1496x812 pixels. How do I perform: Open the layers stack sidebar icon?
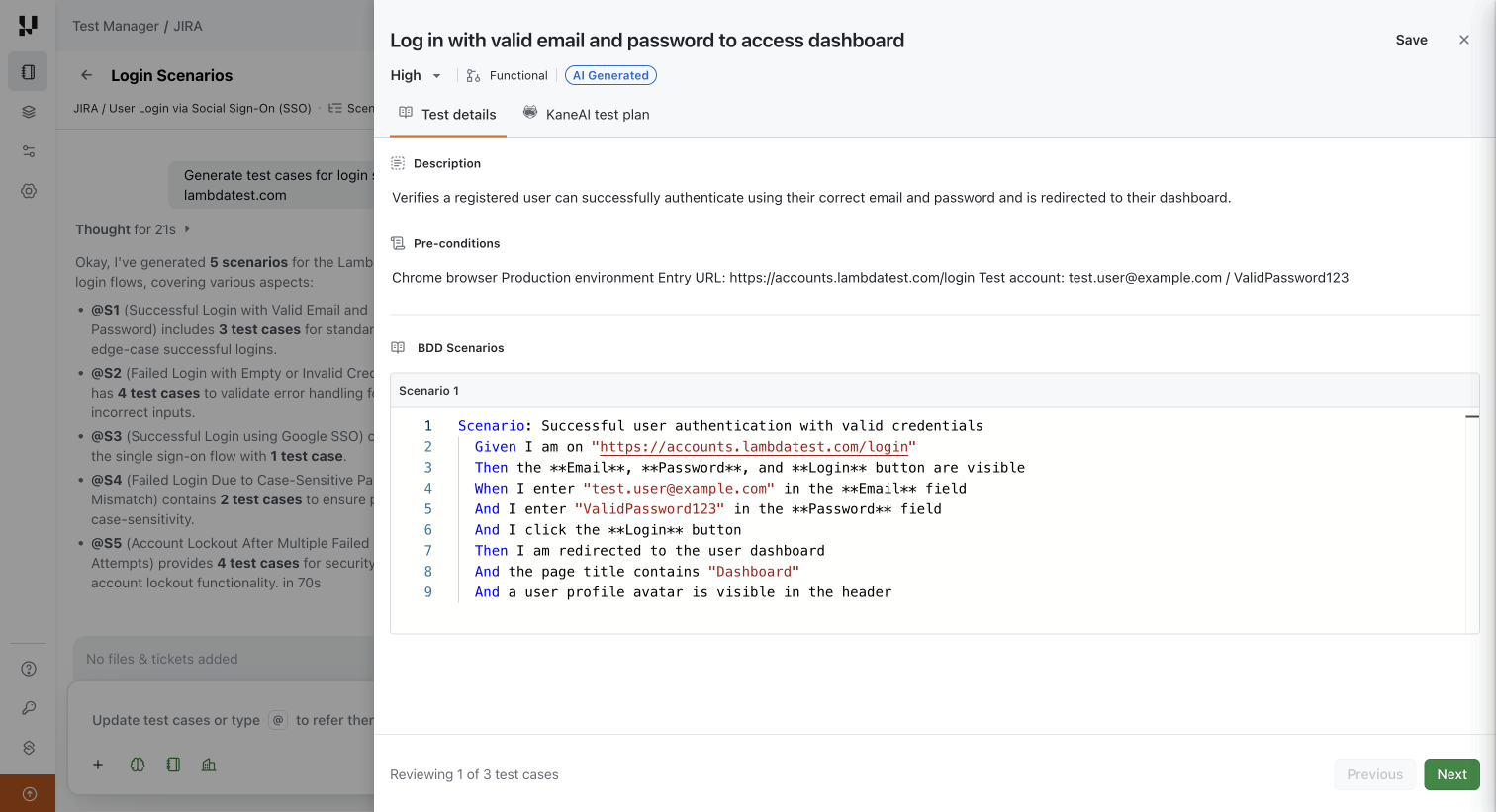click(28, 112)
